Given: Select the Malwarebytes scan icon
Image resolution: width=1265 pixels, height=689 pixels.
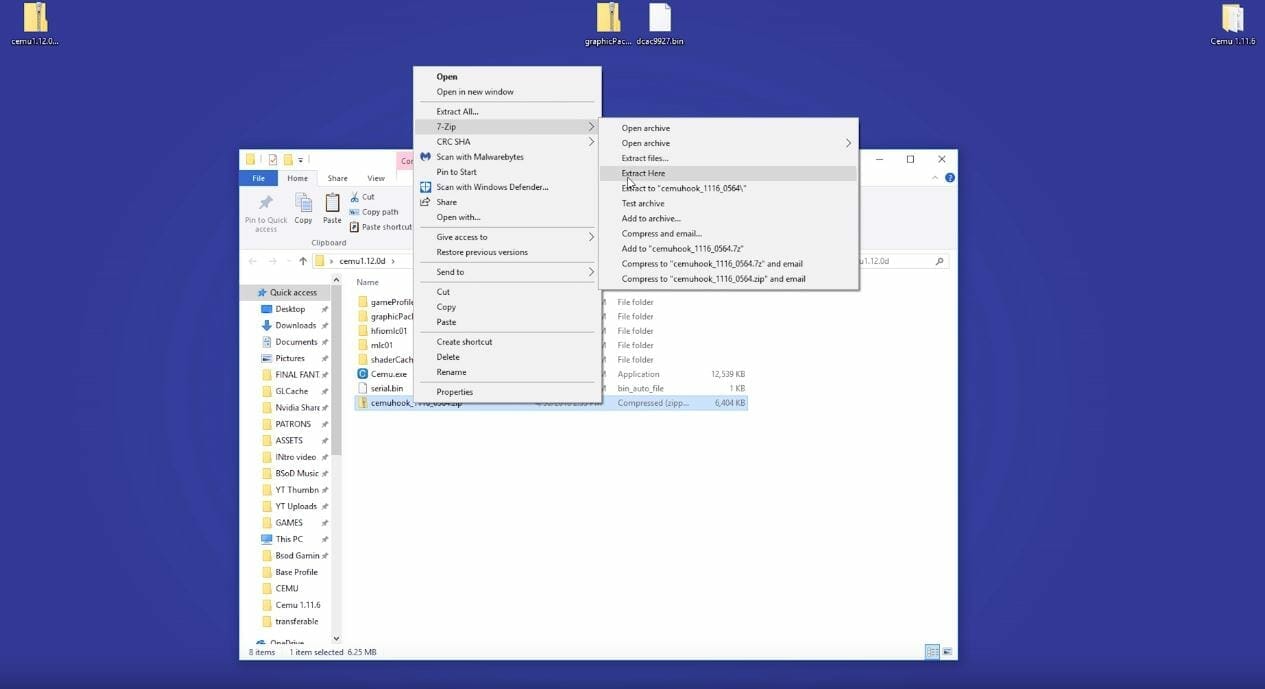Looking at the screenshot, I should (x=425, y=157).
